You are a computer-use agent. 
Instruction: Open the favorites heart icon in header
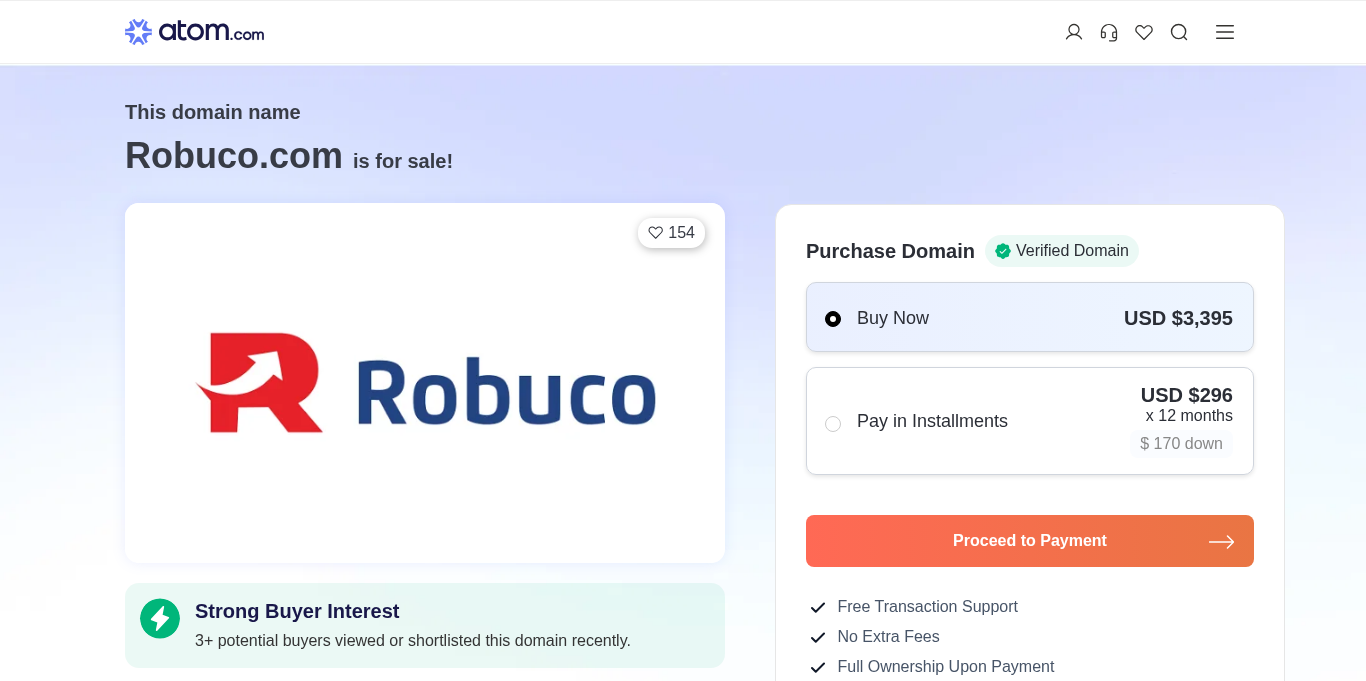pyautogui.click(x=1144, y=32)
